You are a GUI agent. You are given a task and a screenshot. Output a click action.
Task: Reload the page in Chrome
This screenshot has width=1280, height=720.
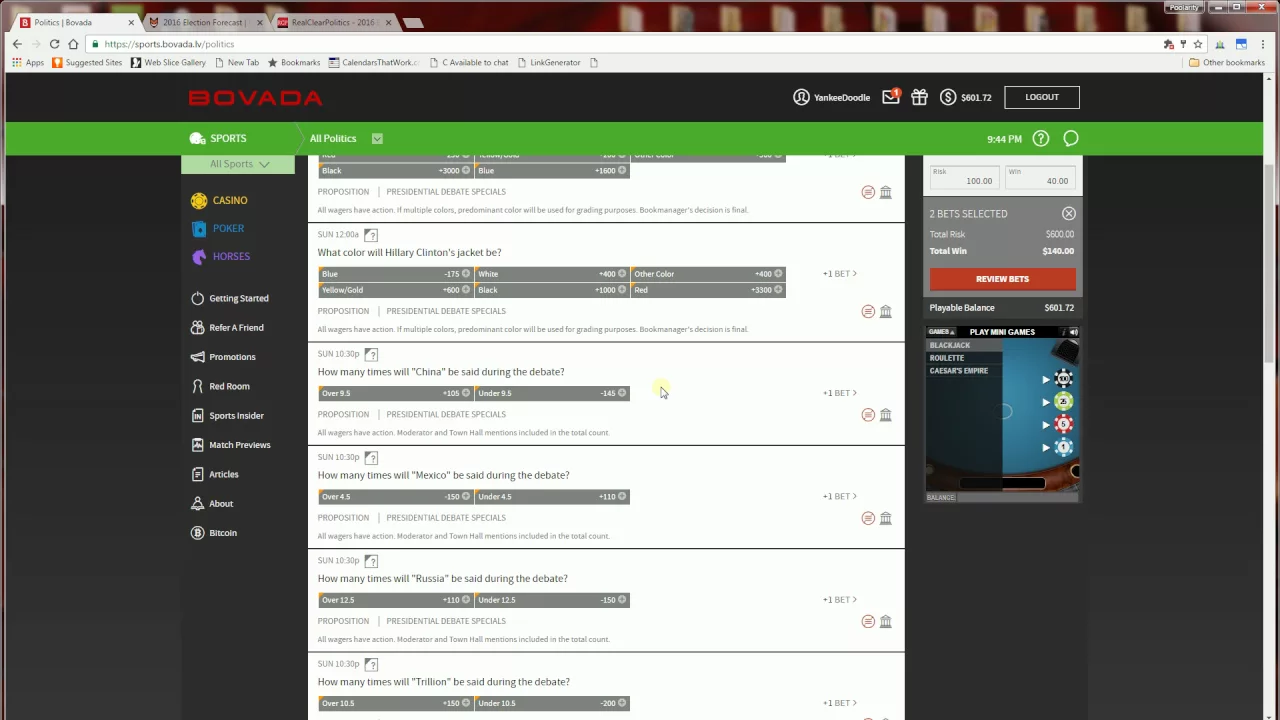(54, 44)
